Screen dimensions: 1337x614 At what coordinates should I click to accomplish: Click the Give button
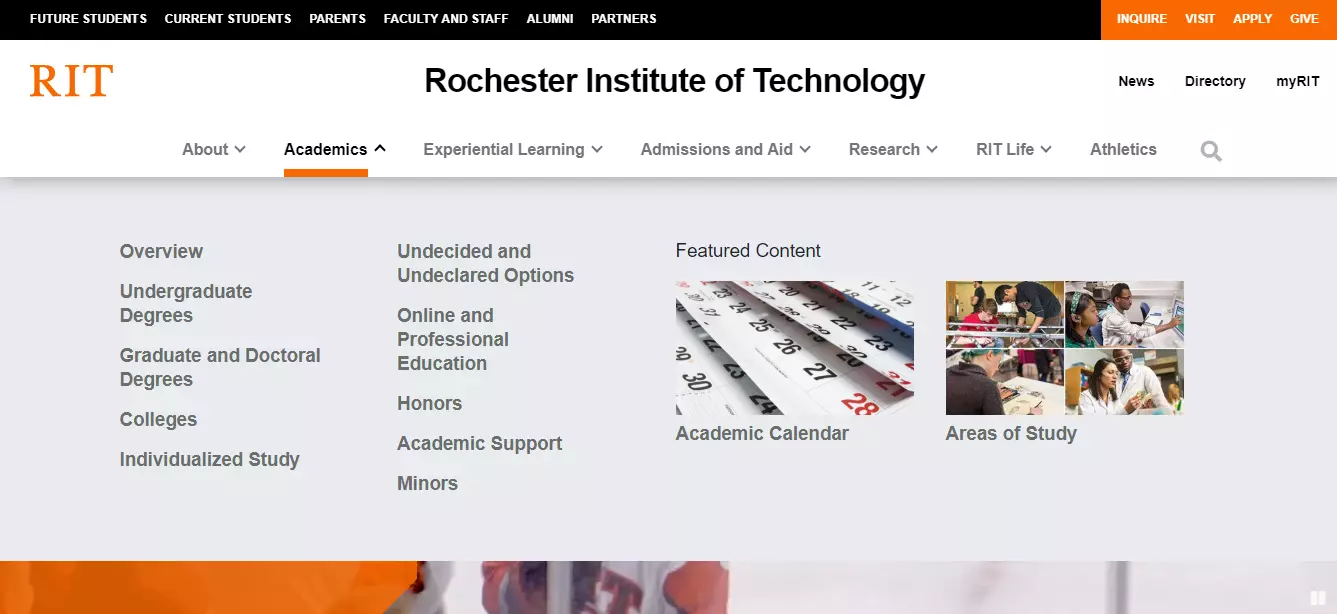pyautogui.click(x=1304, y=19)
